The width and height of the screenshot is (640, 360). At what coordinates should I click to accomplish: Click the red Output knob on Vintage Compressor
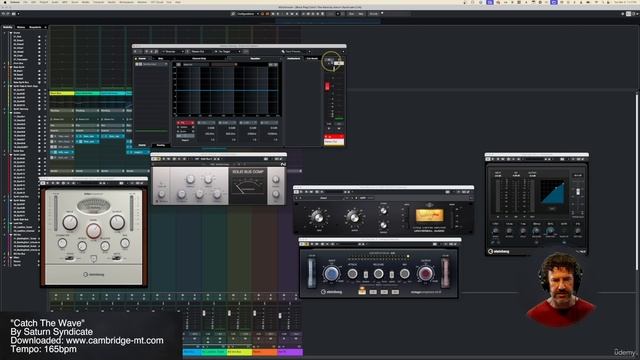425,273
